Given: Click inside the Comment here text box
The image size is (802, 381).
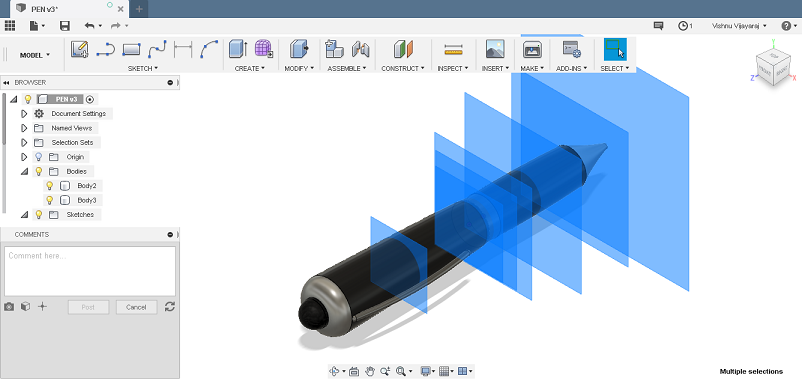Looking at the screenshot, I should 90,271.
